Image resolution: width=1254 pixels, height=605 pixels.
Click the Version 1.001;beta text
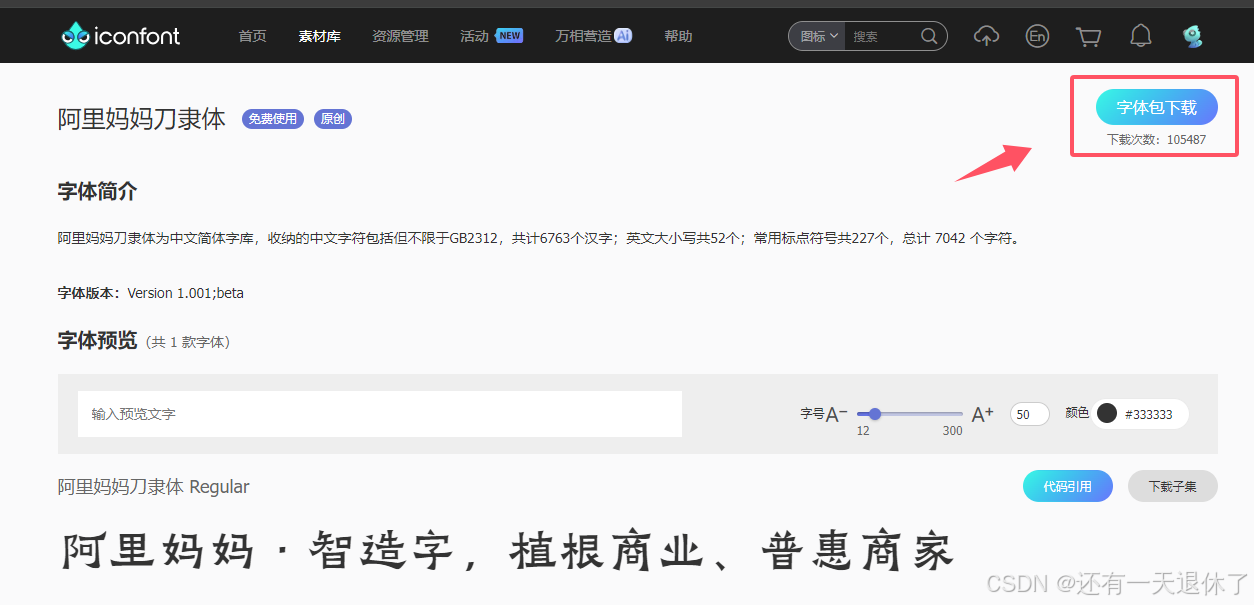point(186,293)
